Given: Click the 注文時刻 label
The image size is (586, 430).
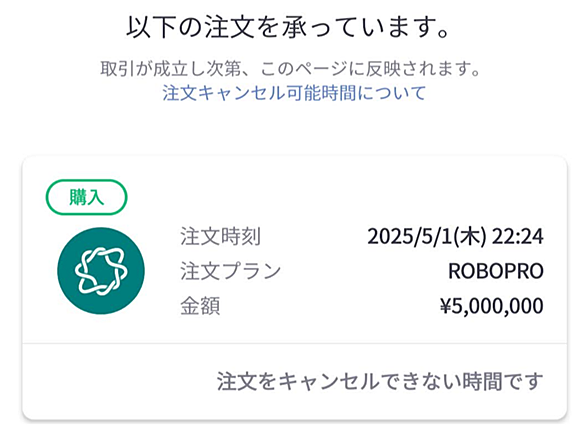Looking at the screenshot, I should 220,236.
